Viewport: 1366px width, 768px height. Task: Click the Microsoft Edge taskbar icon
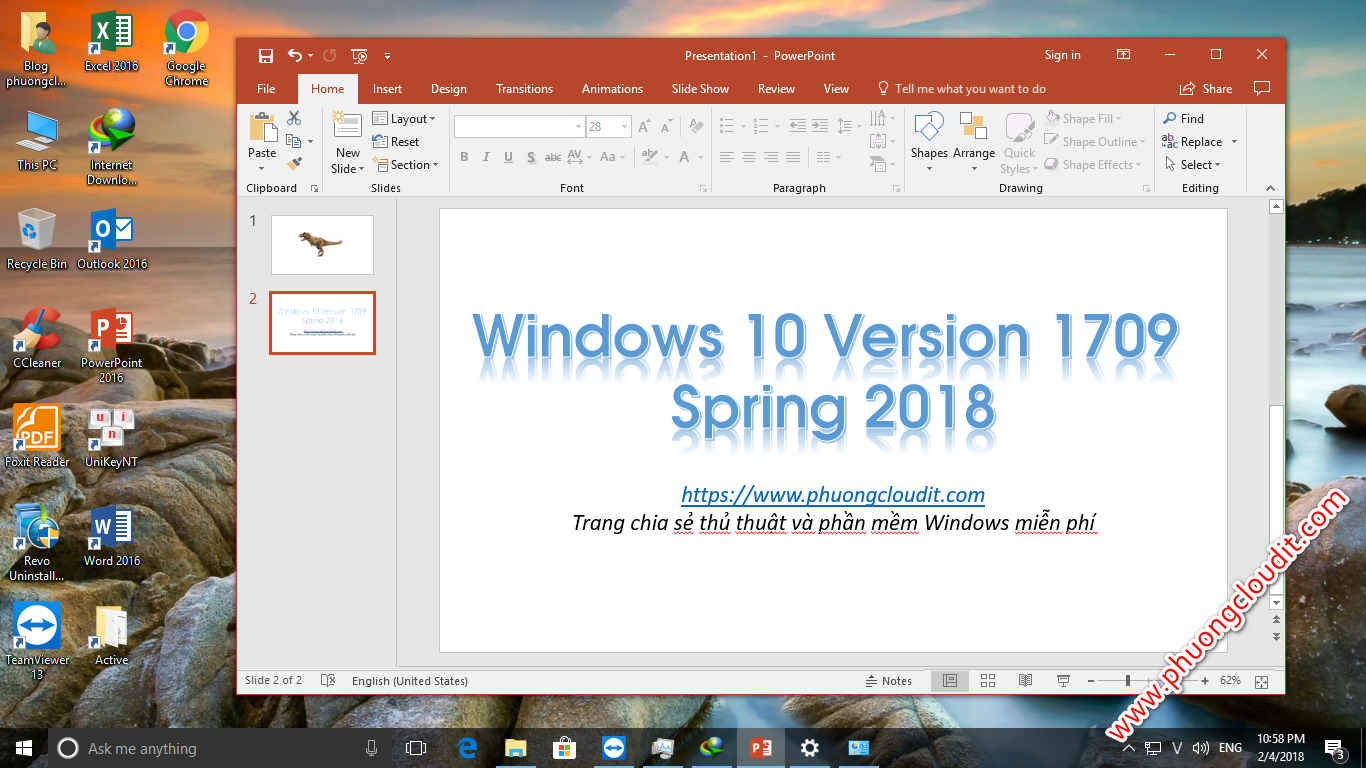click(x=467, y=748)
